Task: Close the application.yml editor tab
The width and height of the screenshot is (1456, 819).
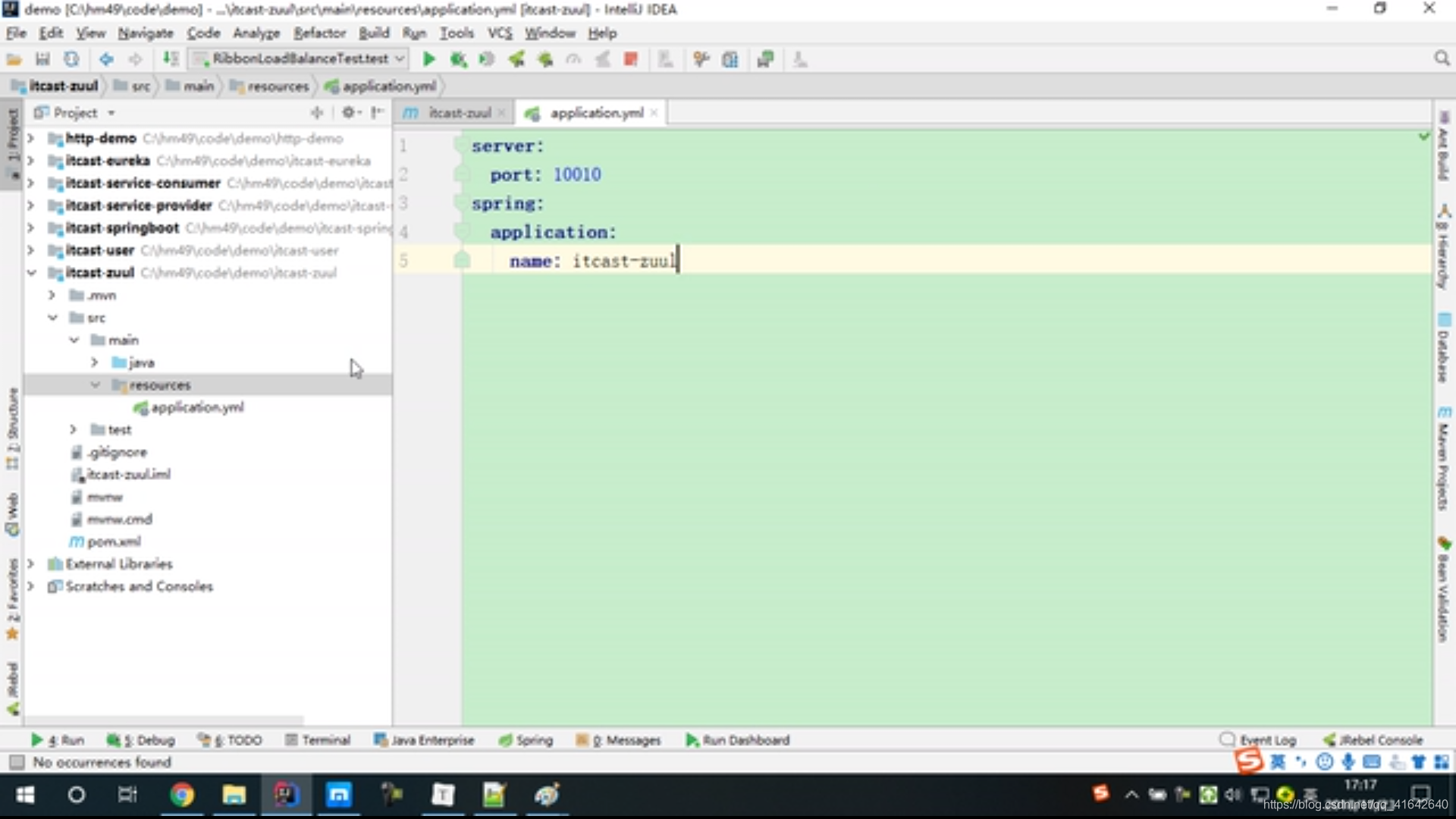Action: click(654, 112)
